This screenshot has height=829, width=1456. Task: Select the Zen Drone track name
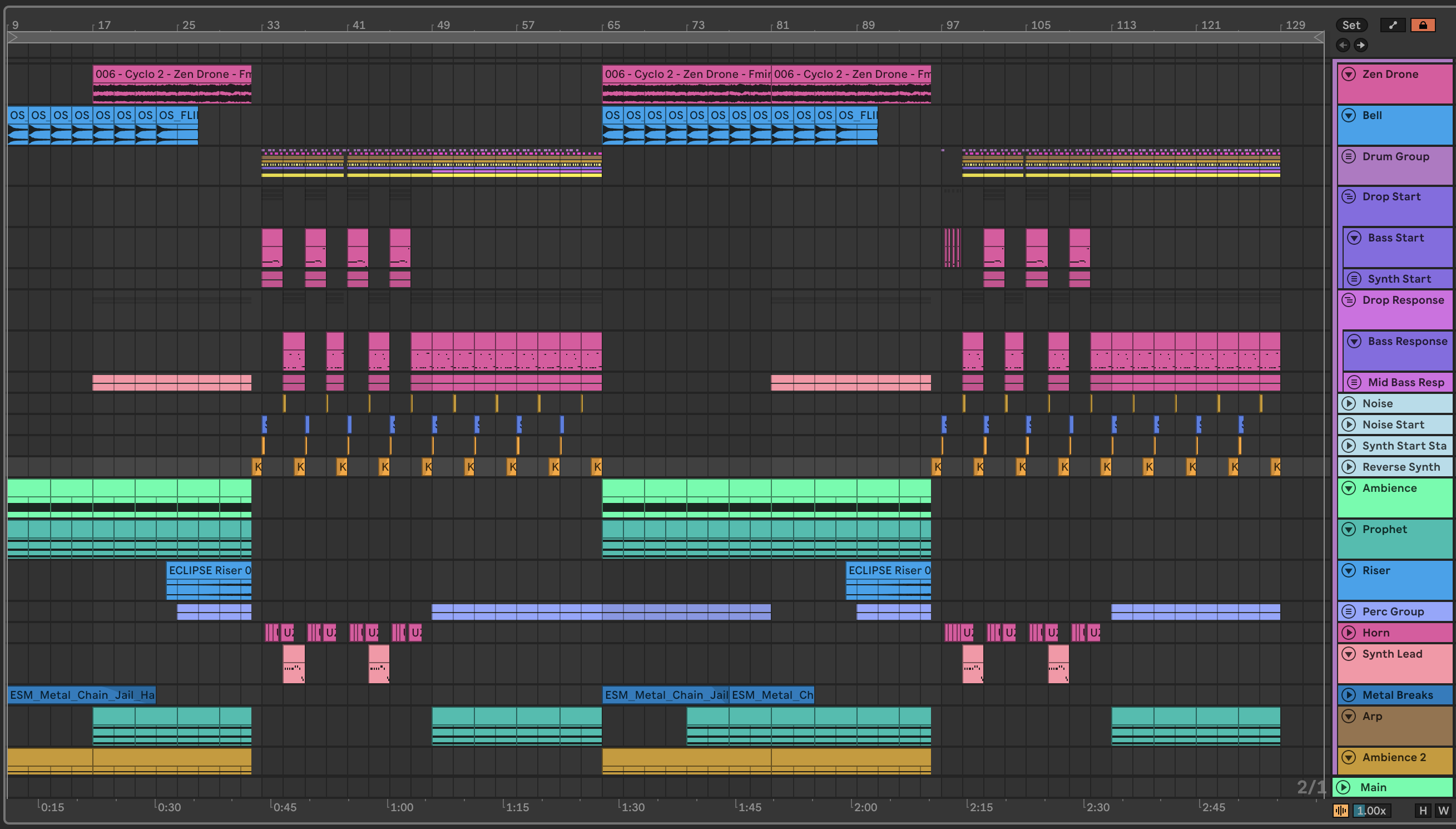point(1390,74)
